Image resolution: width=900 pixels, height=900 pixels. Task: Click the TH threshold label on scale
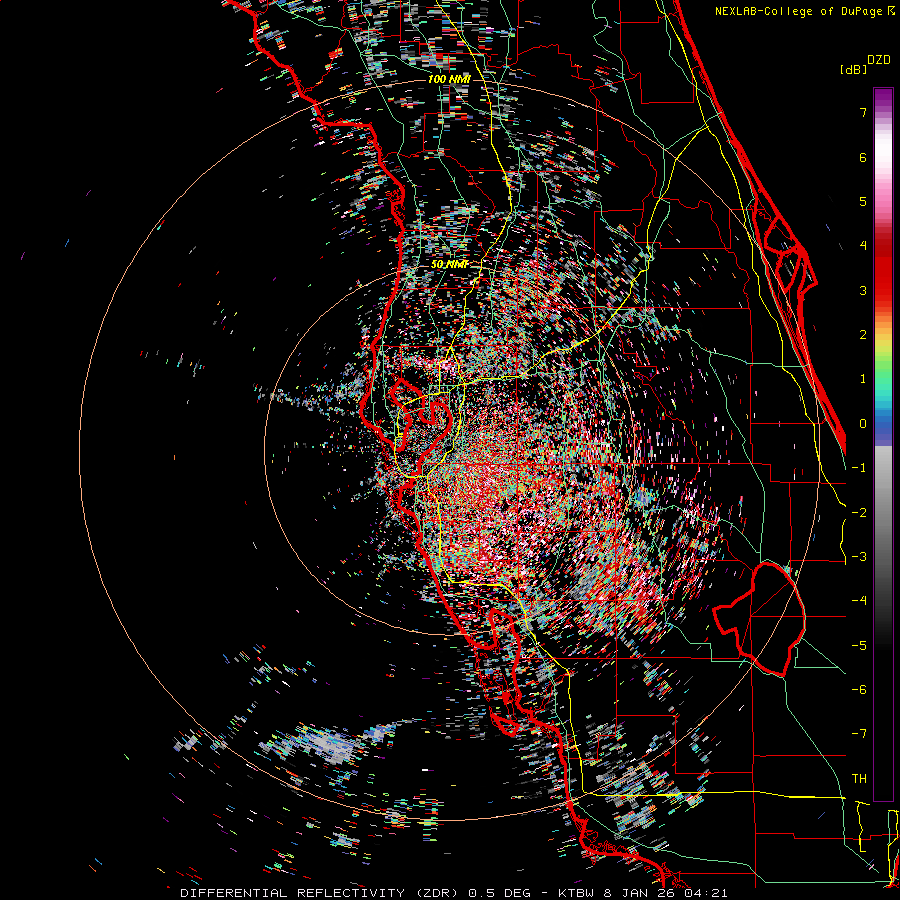coord(859,778)
